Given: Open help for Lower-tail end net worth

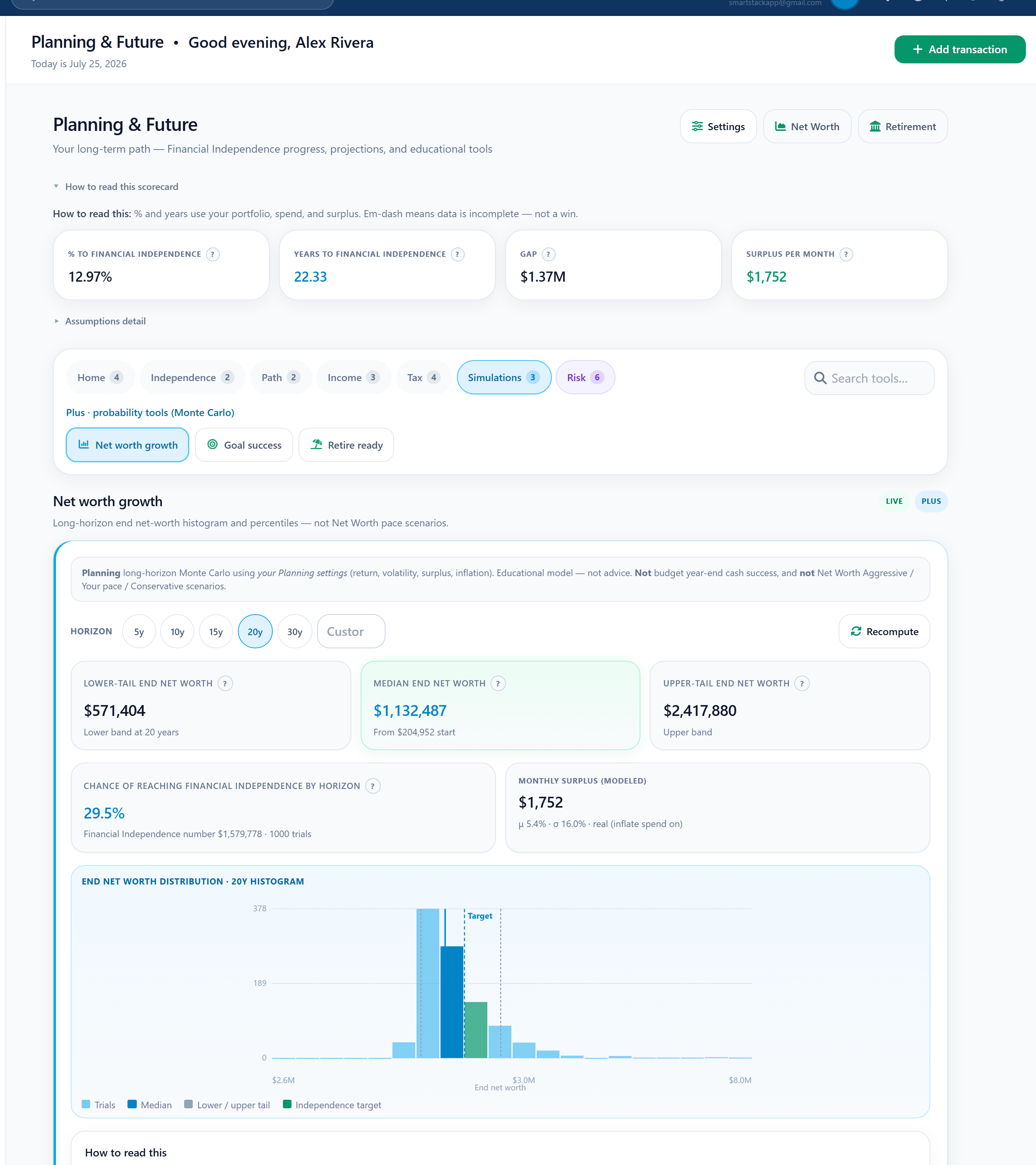Looking at the screenshot, I should coord(225,683).
